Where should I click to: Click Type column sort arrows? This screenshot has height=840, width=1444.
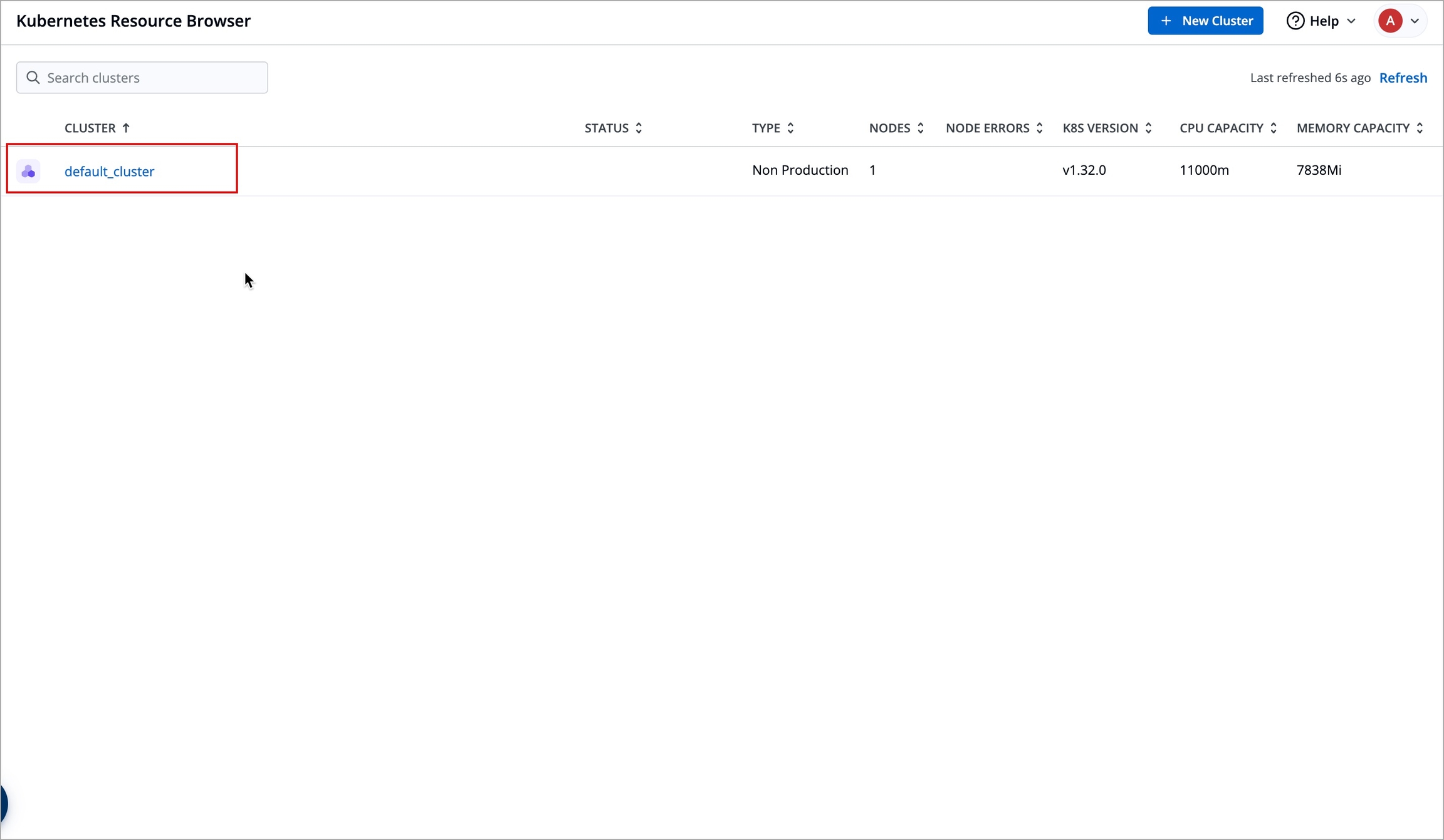tap(790, 128)
